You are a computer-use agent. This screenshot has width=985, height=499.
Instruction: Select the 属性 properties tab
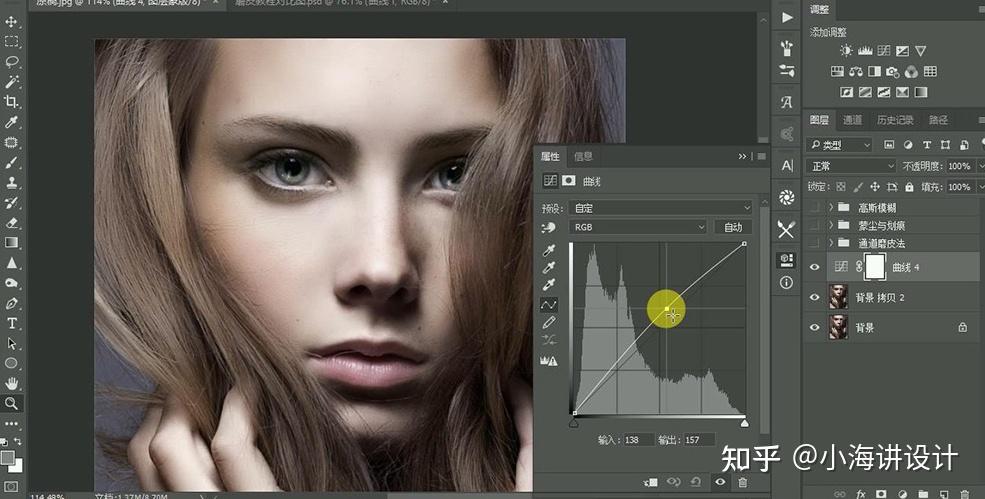click(x=550, y=156)
